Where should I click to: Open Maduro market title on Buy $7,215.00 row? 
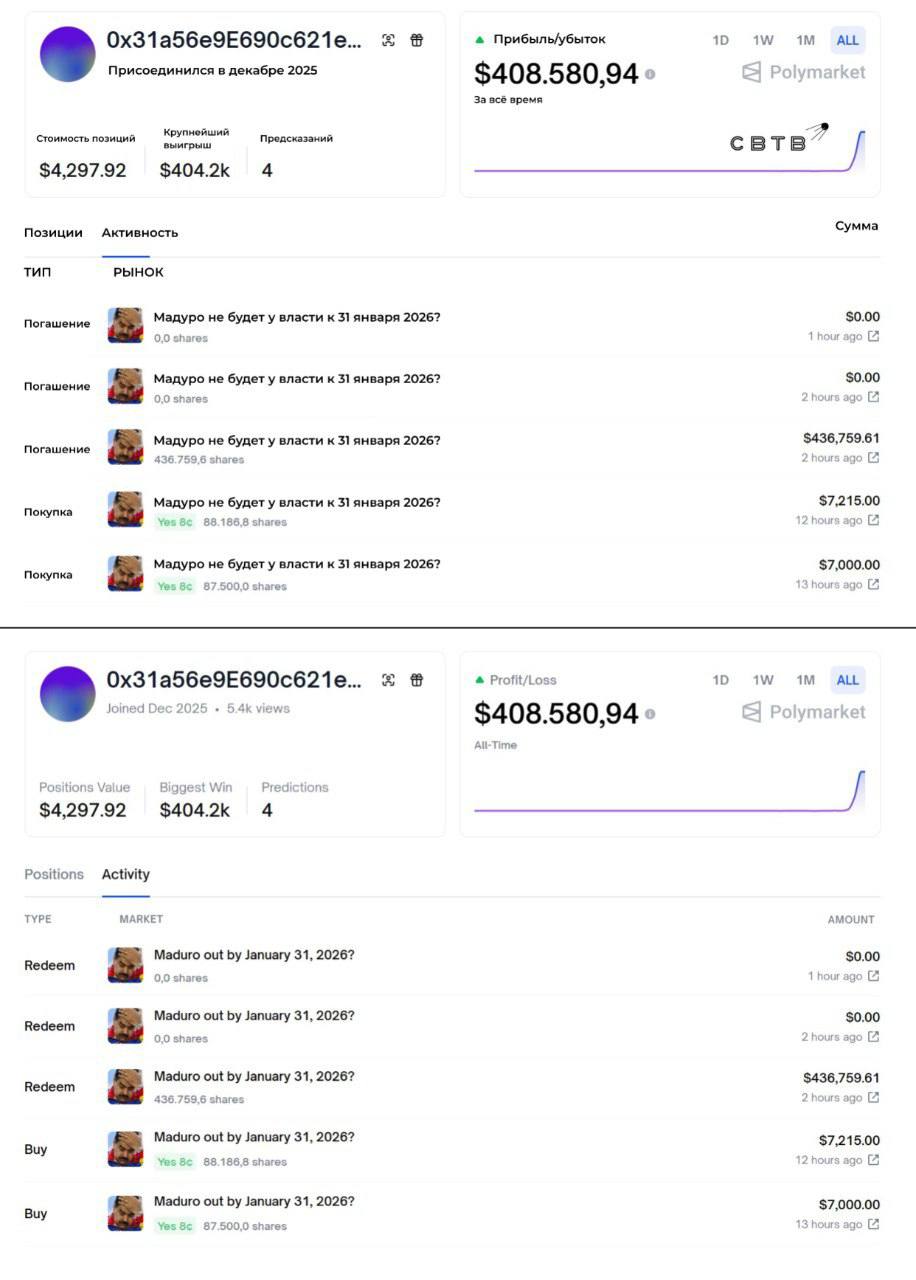(x=254, y=1137)
